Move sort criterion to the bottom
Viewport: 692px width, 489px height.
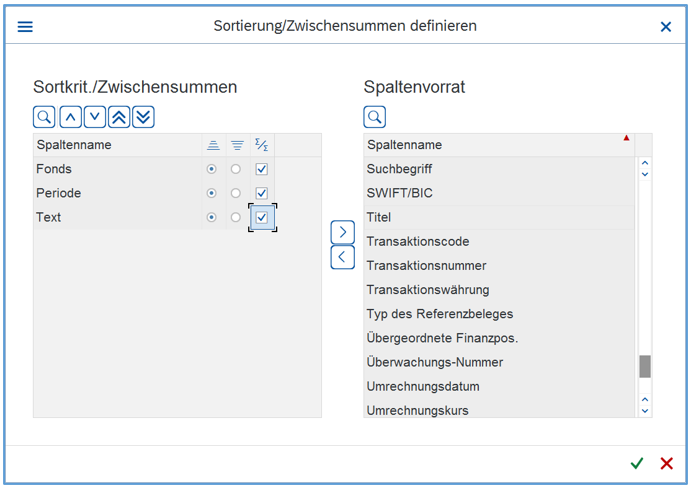click(143, 117)
